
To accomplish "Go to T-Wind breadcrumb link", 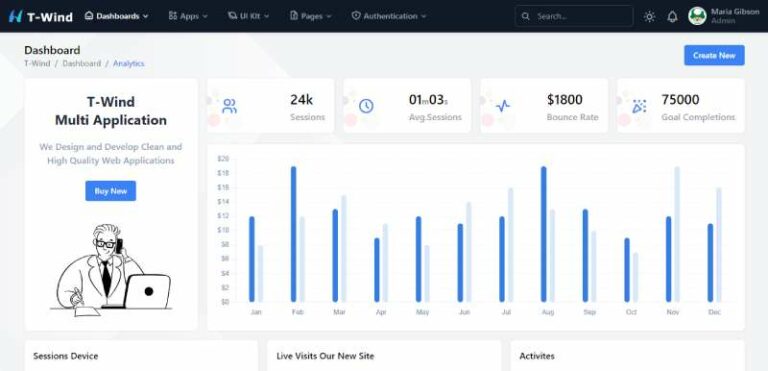I will click(37, 64).
